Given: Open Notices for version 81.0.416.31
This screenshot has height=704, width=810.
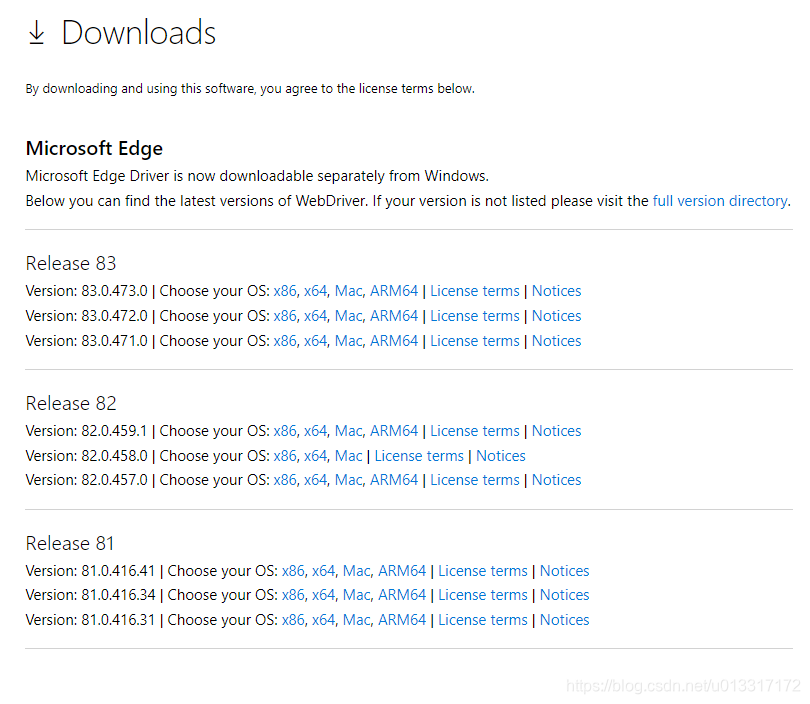Looking at the screenshot, I should coord(565,620).
